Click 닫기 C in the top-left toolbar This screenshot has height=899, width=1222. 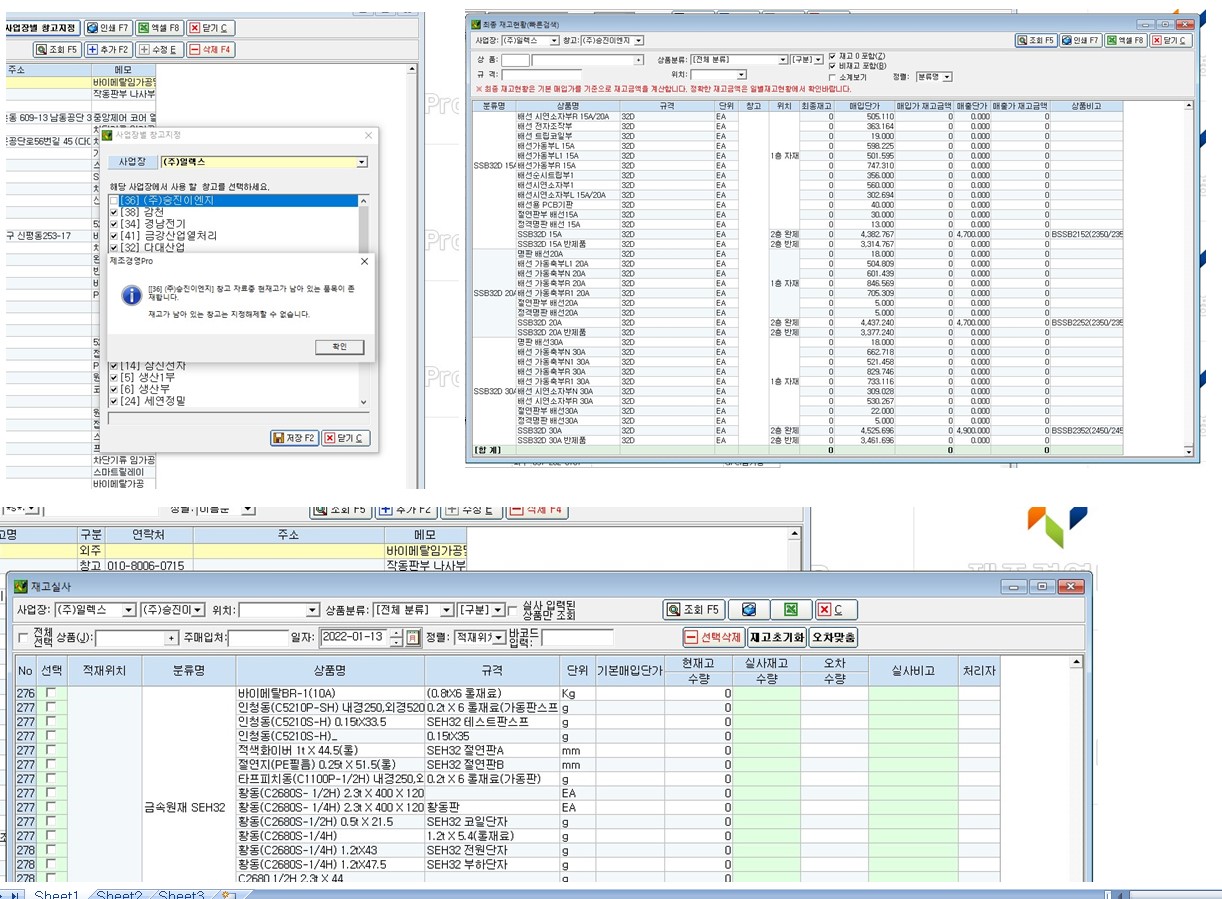[212, 28]
